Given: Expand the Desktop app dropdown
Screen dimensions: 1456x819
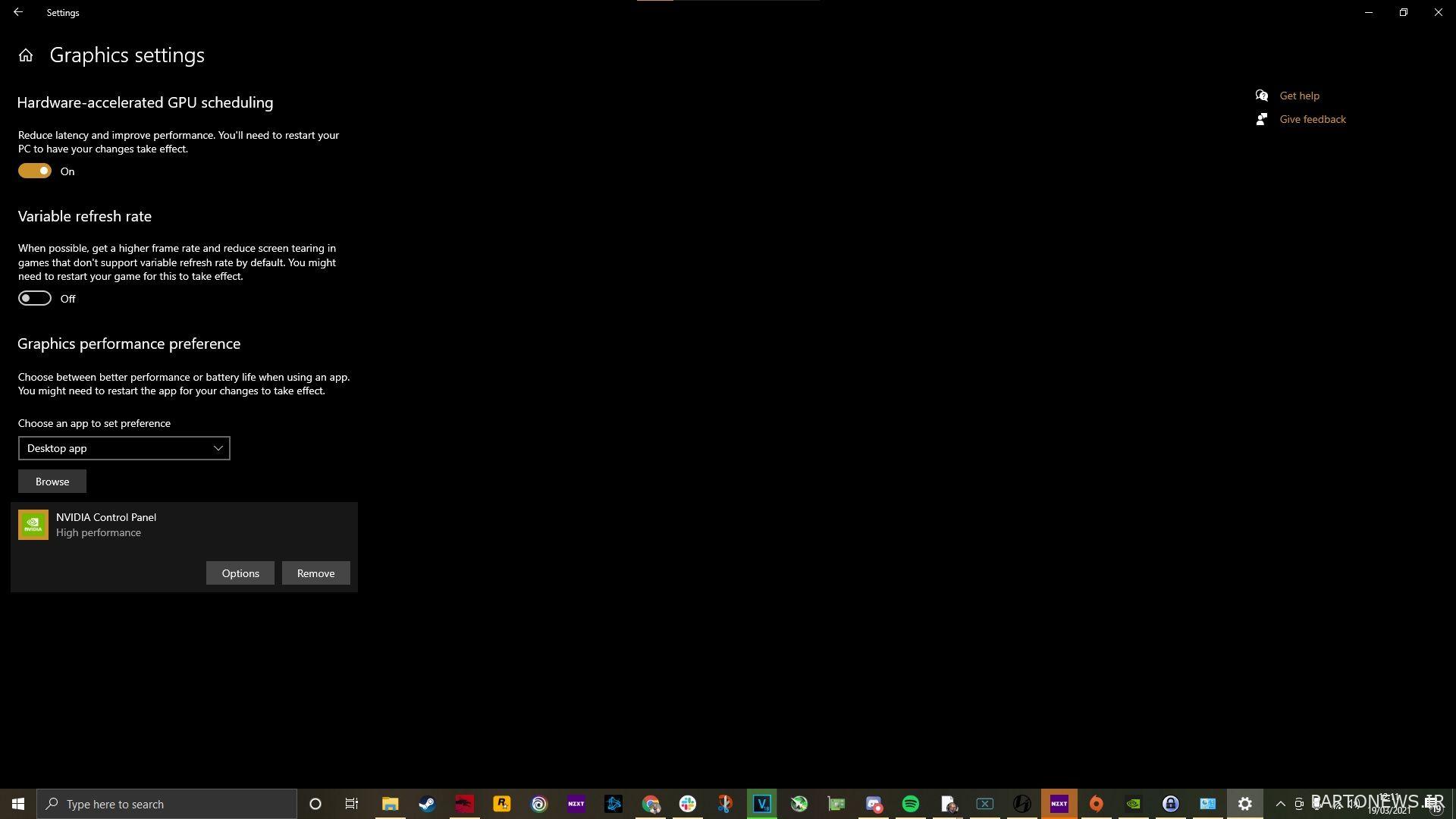Looking at the screenshot, I should (x=124, y=448).
